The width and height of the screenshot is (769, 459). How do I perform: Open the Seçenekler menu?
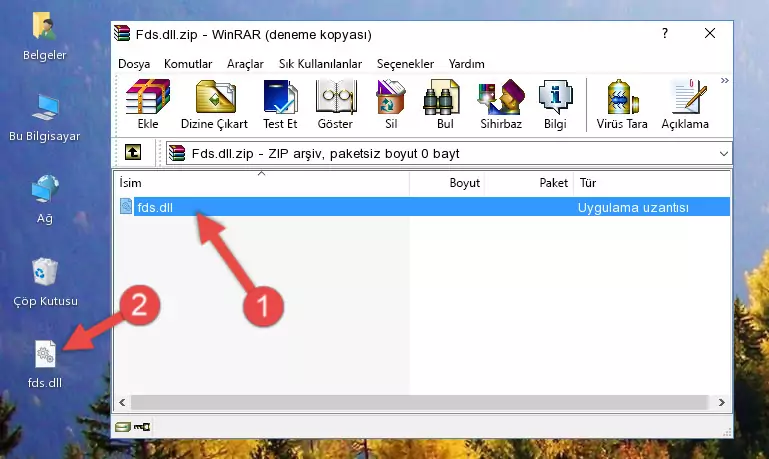tap(405, 64)
